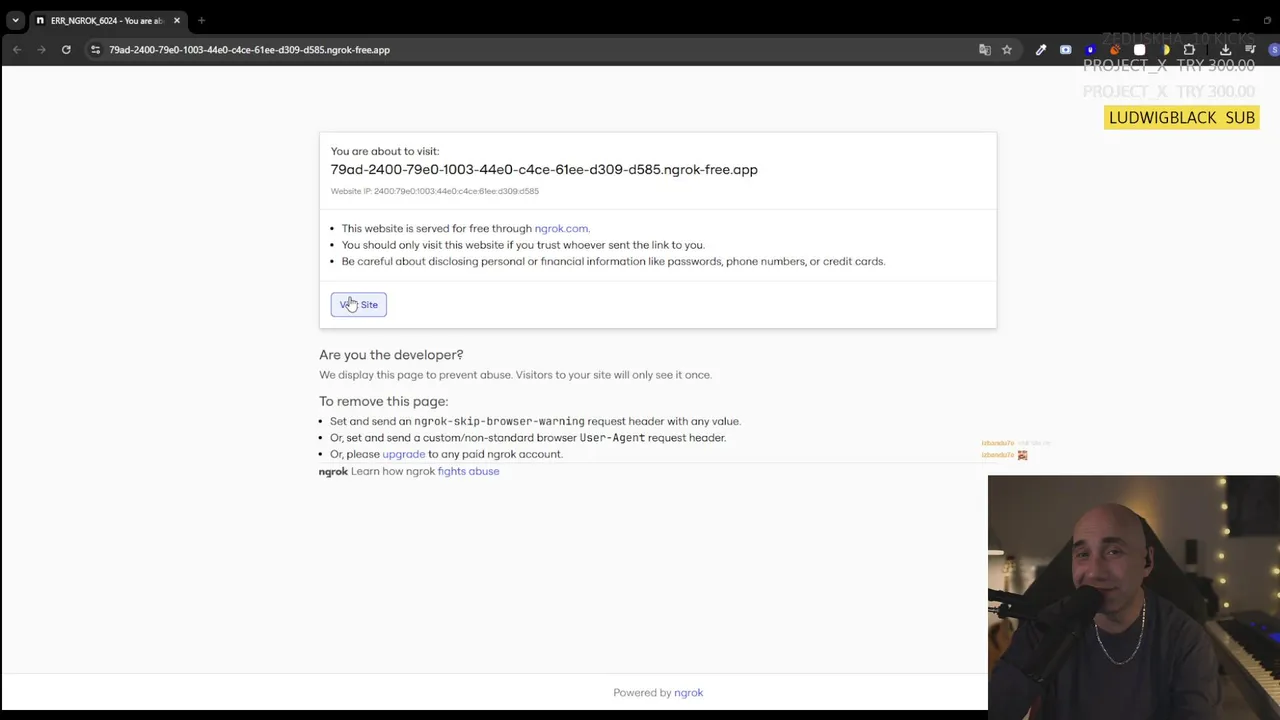Click the User-Agent code text
Screen dimensions: 1280x720
tap(612, 438)
